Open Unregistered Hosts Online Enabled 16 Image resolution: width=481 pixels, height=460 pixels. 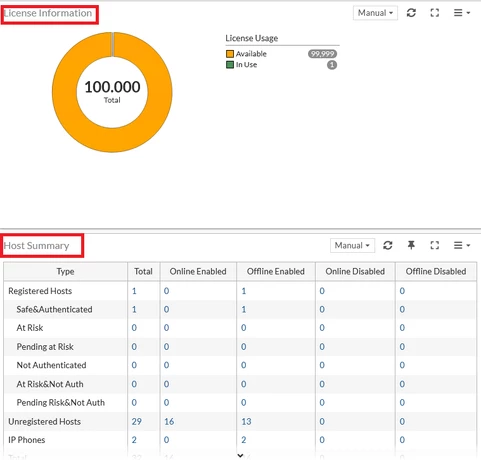169,421
